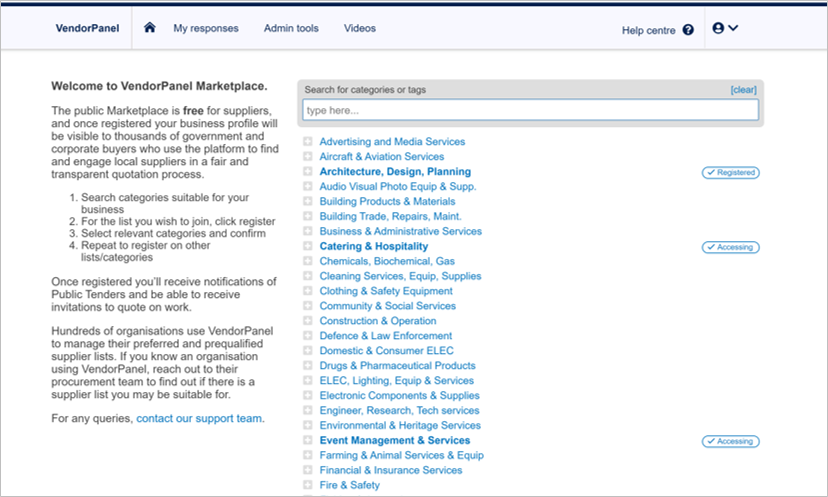Expand Clothing & Safety Equipment

pos(308,290)
